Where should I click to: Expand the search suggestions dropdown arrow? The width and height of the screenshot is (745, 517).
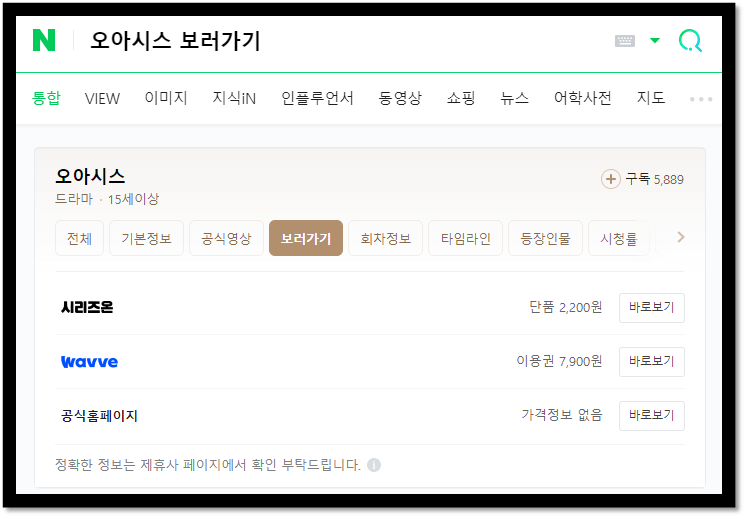pyautogui.click(x=655, y=40)
